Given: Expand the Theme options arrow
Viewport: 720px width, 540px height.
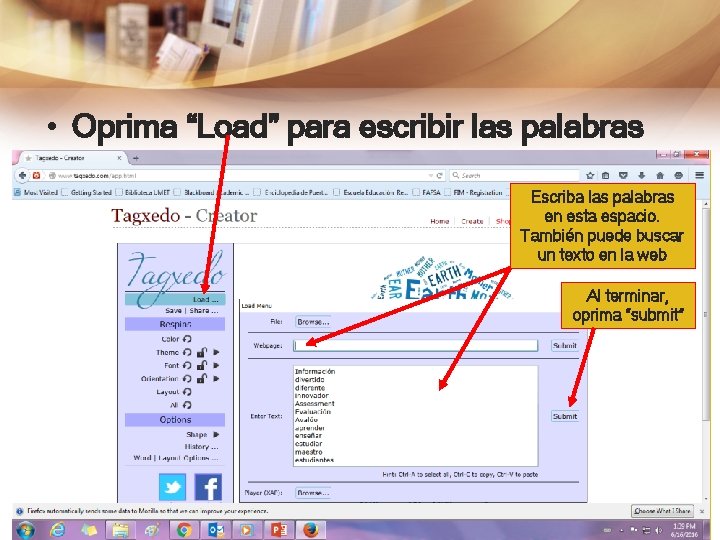Looking at the screenshot, I should 216,352.
